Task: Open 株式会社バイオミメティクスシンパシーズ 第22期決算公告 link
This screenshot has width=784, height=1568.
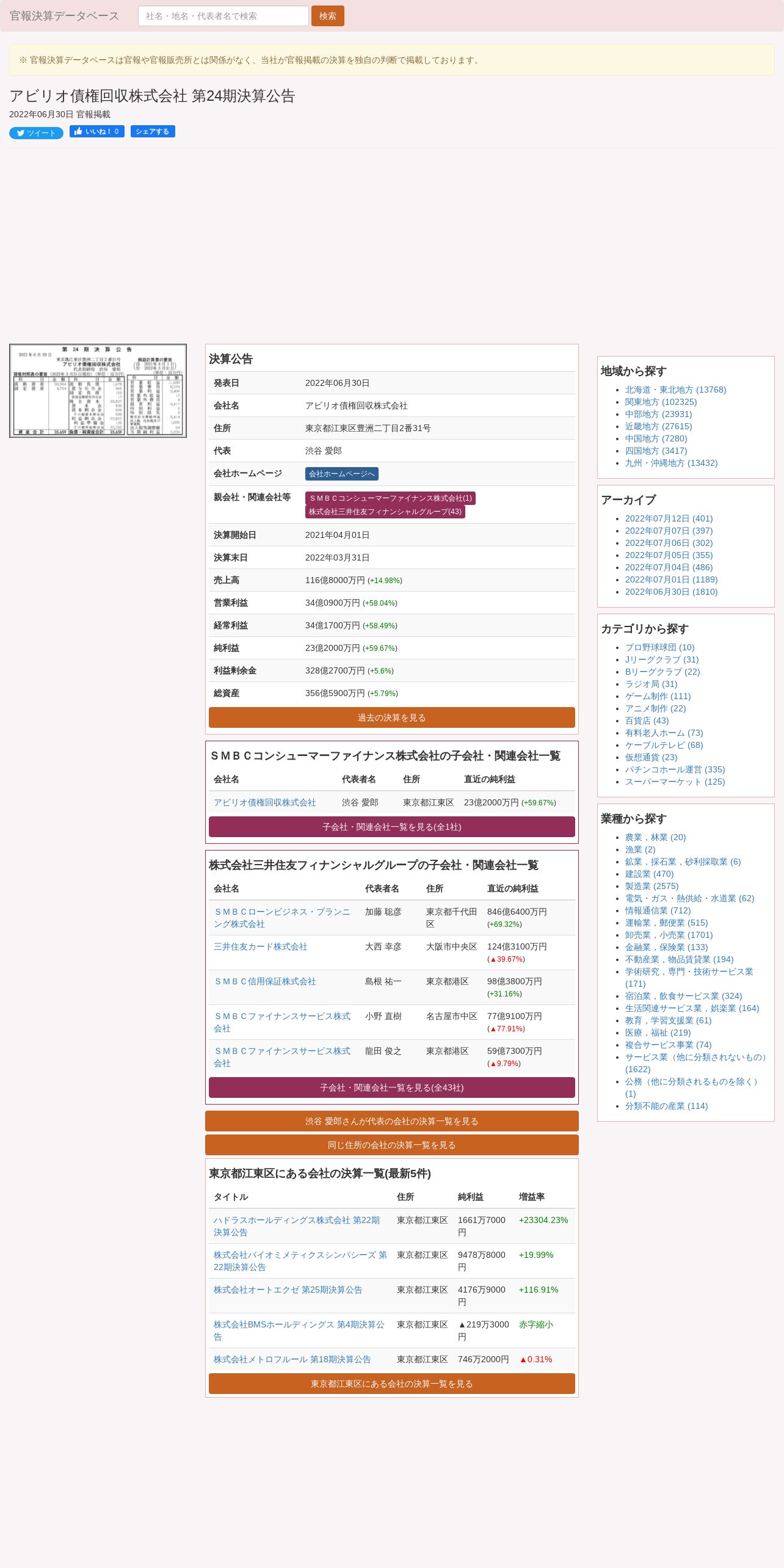Action: click(x=300, y=1261)
